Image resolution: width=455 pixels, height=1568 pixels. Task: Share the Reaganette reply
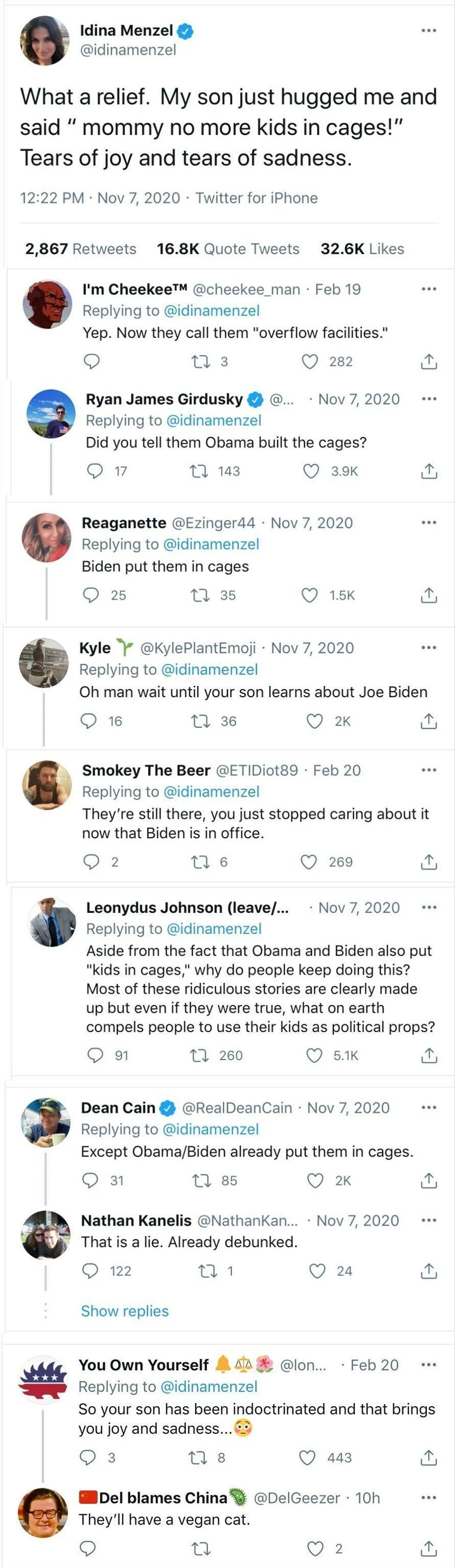429,596
